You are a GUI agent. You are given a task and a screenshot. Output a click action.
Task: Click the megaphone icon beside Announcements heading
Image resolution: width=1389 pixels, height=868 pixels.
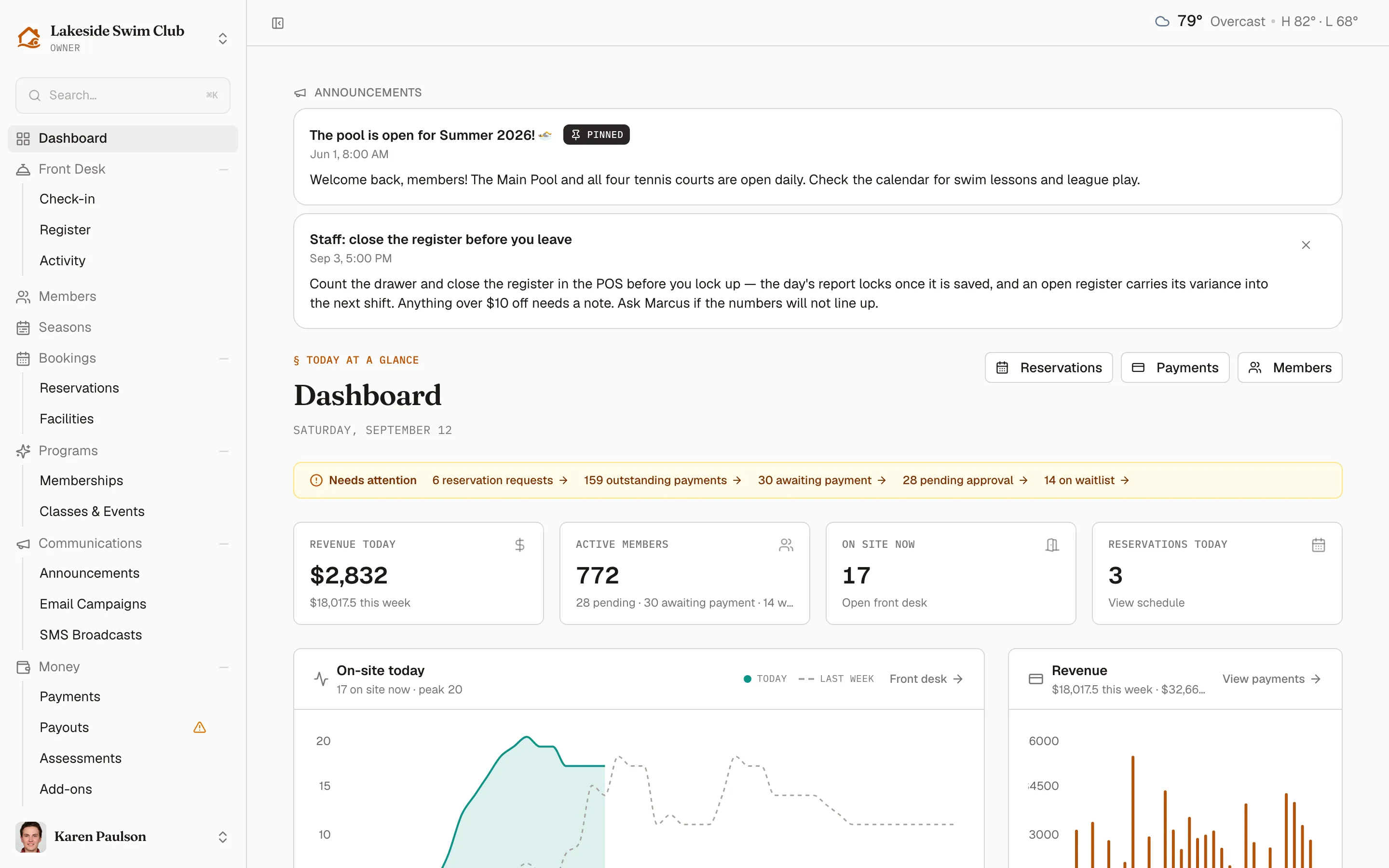click(x=300, y=93)
